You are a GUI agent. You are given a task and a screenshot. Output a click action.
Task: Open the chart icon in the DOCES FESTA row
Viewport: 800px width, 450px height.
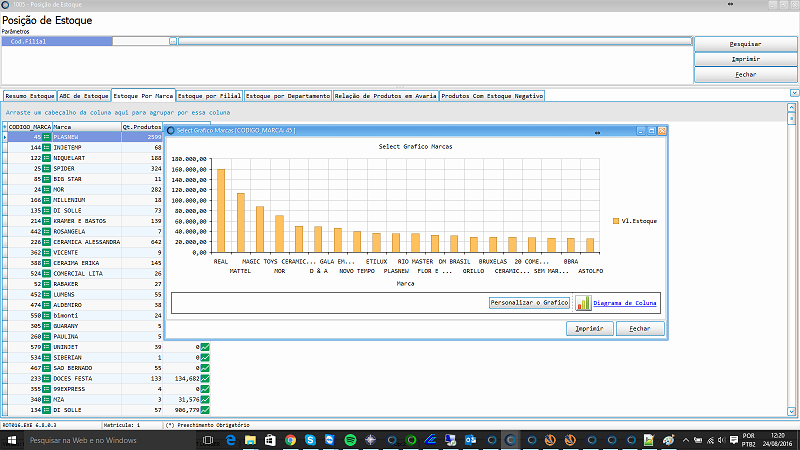pyautogui.click(x=205, y=379)
